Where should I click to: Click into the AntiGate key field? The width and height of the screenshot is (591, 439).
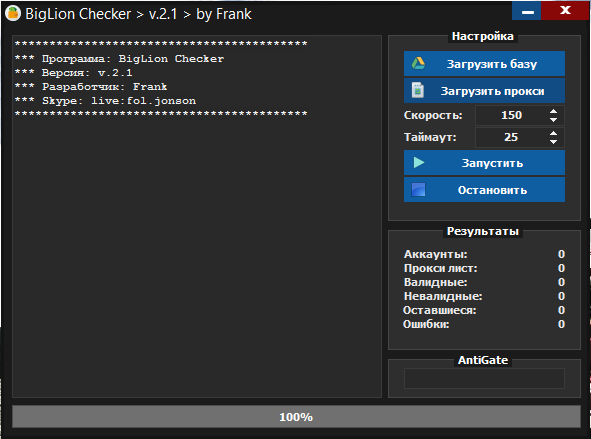click(484, 378)
